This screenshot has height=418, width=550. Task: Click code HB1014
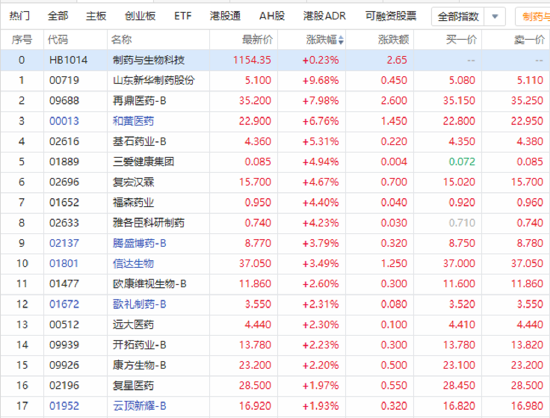coord(68,60)
